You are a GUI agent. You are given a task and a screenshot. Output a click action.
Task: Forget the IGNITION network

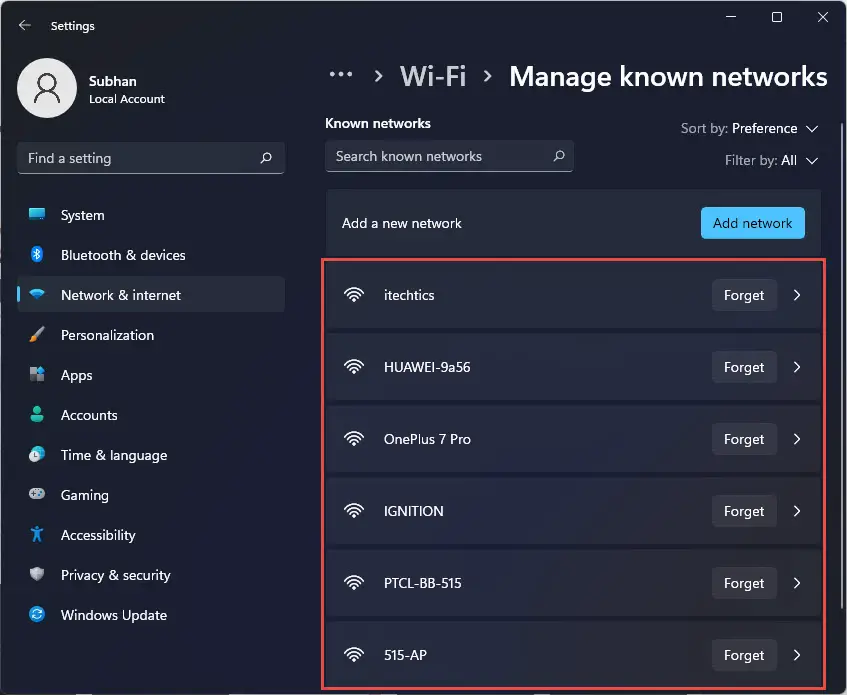click(744, 511)
